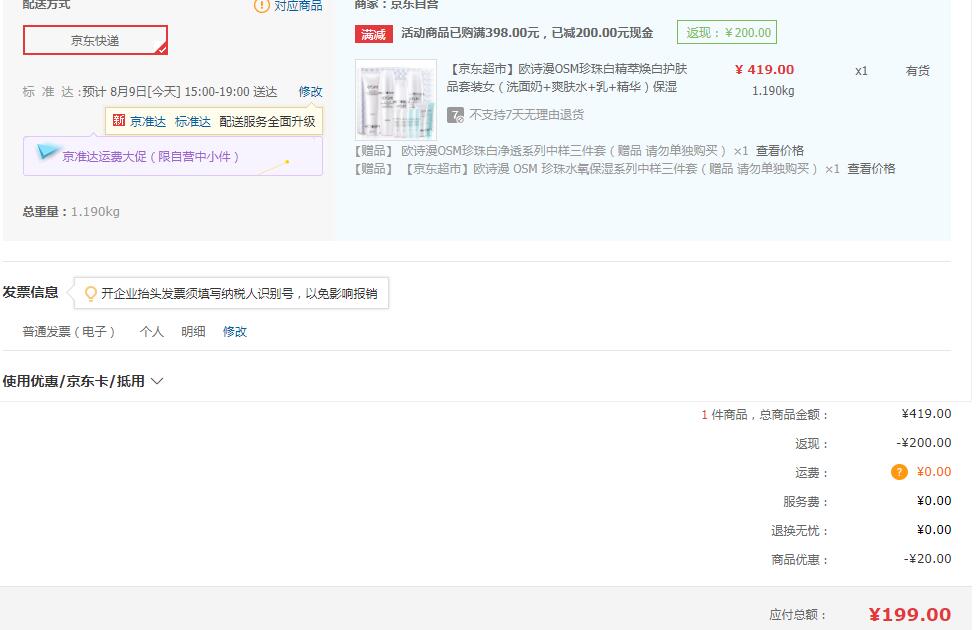Viewport: 978px width, 630px height.
Task: Open the 欧诗漫 skincare set product thumbnail
Action: pos(395,99)
